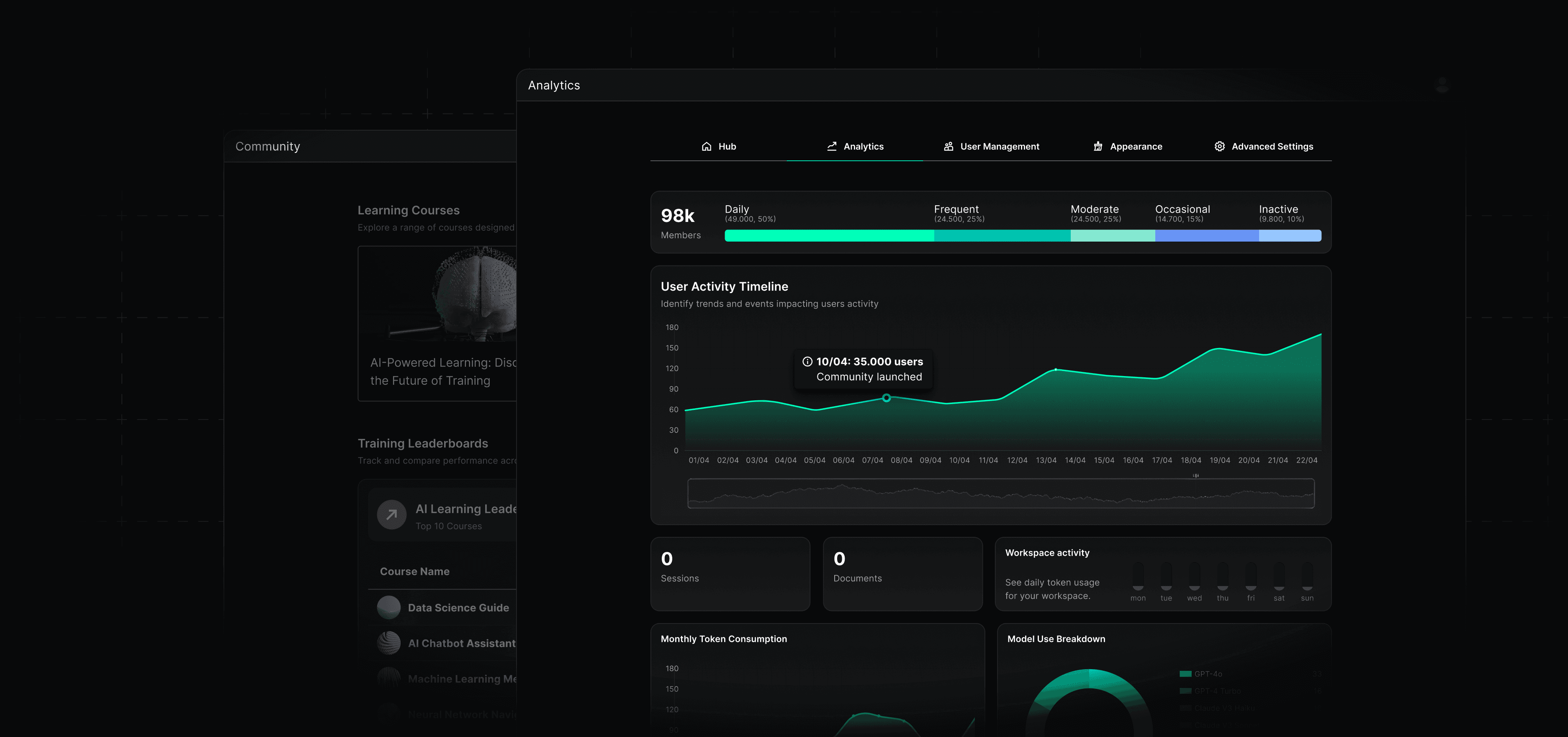The width and height of the screenshot is (1568, 737).
Task: Click the mon bar in Workspace activity
Action: (x=1138, y=576)
